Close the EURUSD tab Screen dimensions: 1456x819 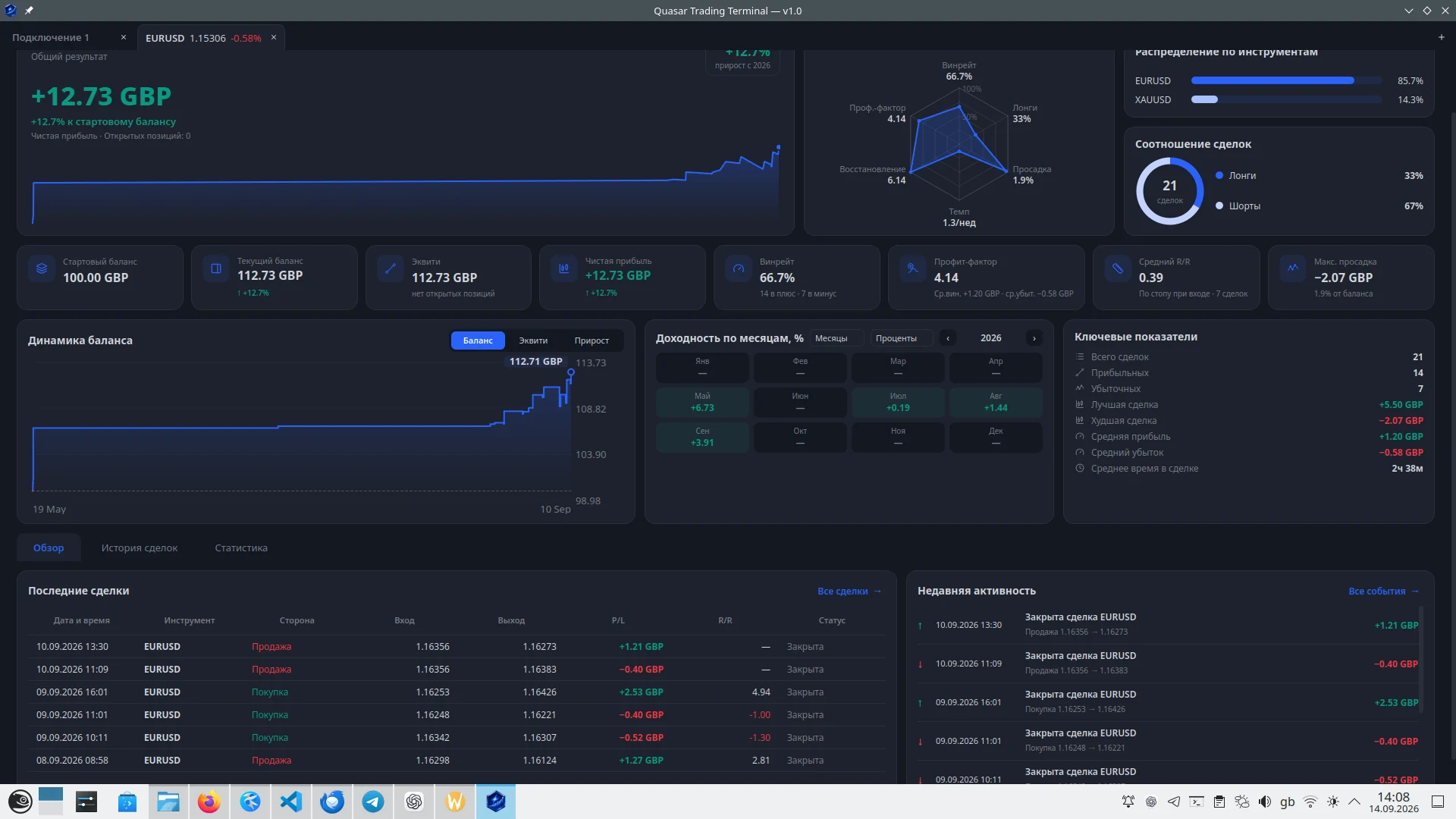[274, 37]
